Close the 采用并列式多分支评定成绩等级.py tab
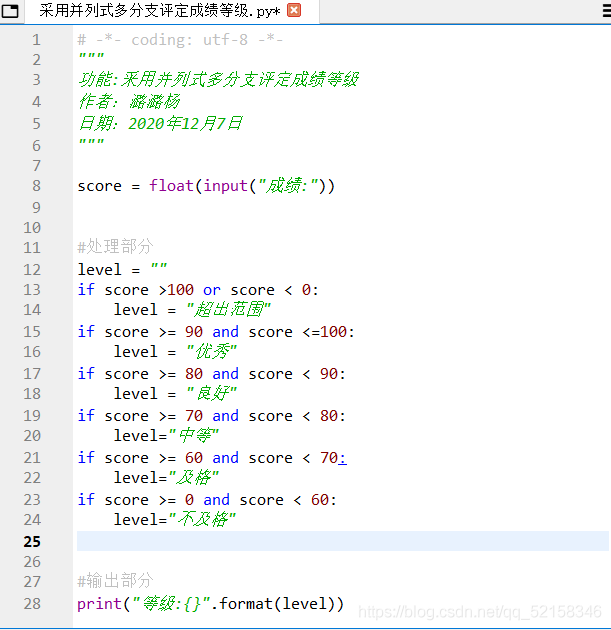611x630 pixels. (294, 10)
